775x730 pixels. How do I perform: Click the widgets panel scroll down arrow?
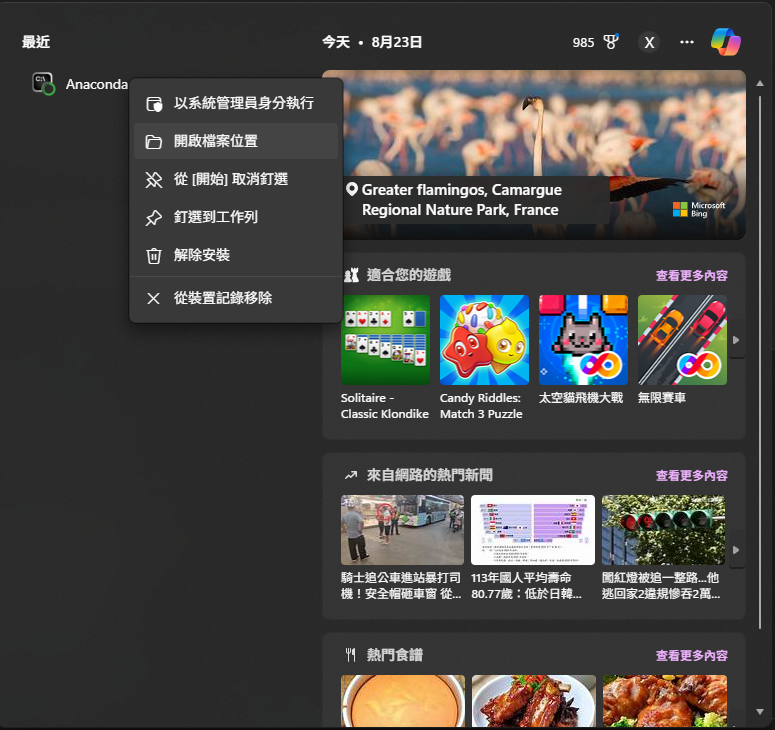click(760, 712)
